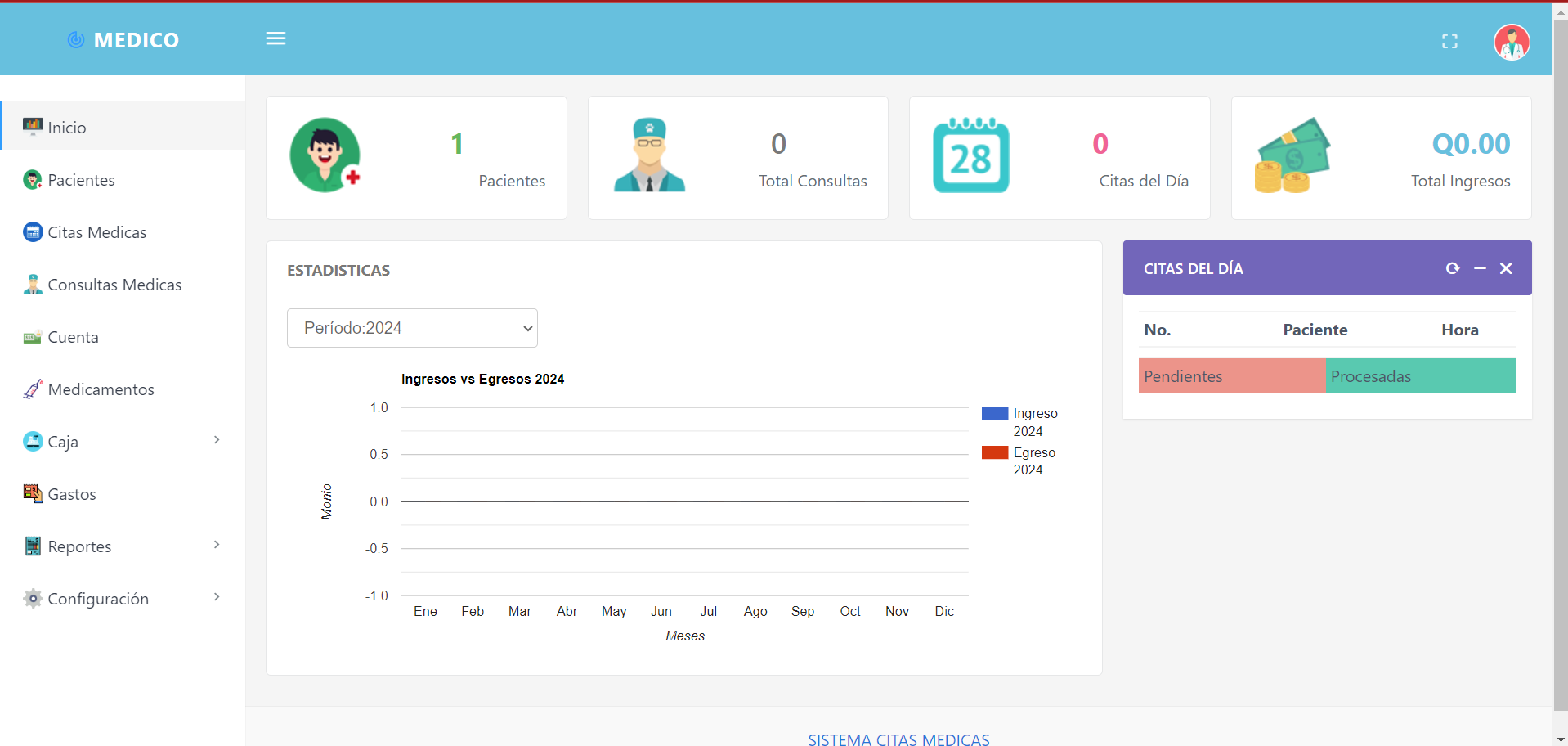Screen dimensions: 1568x746
Task: Expand the Caja submenu
Action: tap(123, 442)
